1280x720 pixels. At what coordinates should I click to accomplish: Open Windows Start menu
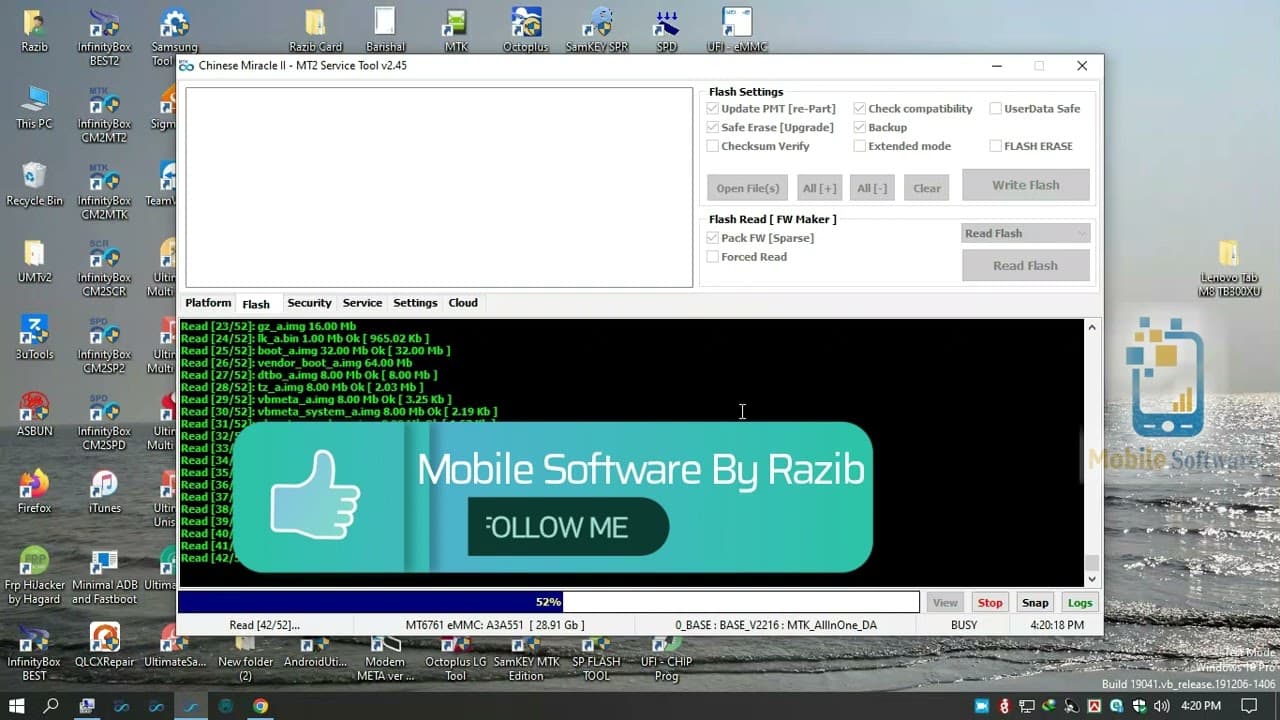(x=17, y=706)
